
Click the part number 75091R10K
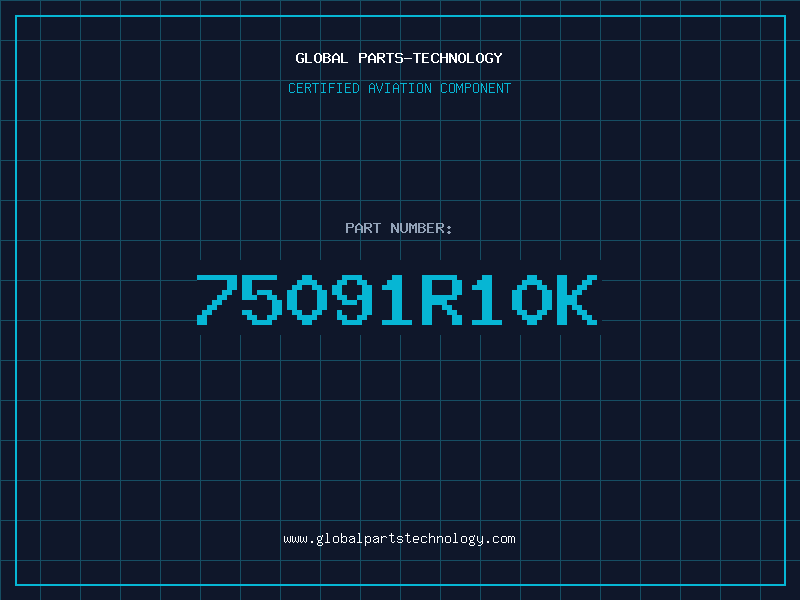pos(397,299)
